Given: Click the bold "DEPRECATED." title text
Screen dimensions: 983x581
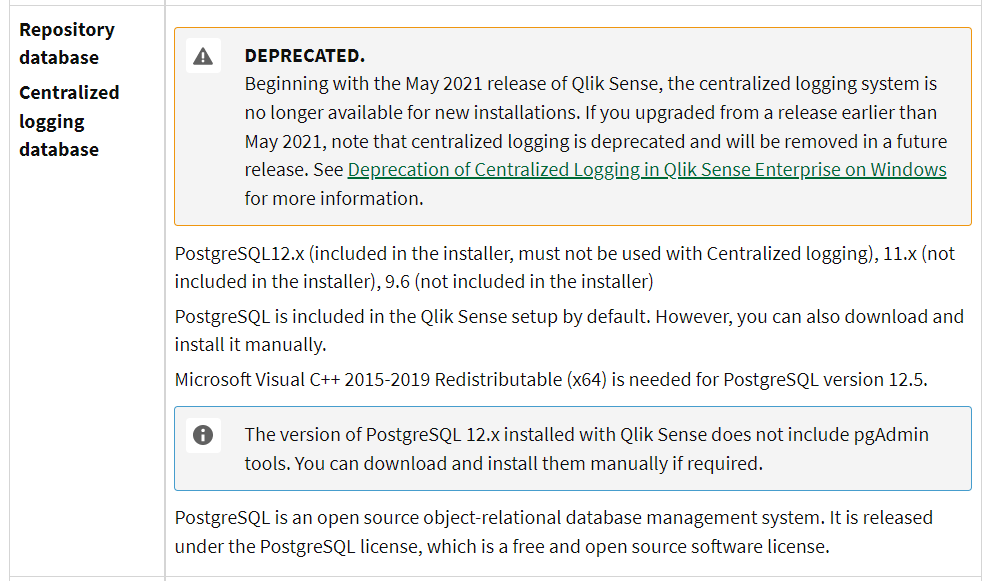Looking at the screenshot, I should (x=304, y=56).
